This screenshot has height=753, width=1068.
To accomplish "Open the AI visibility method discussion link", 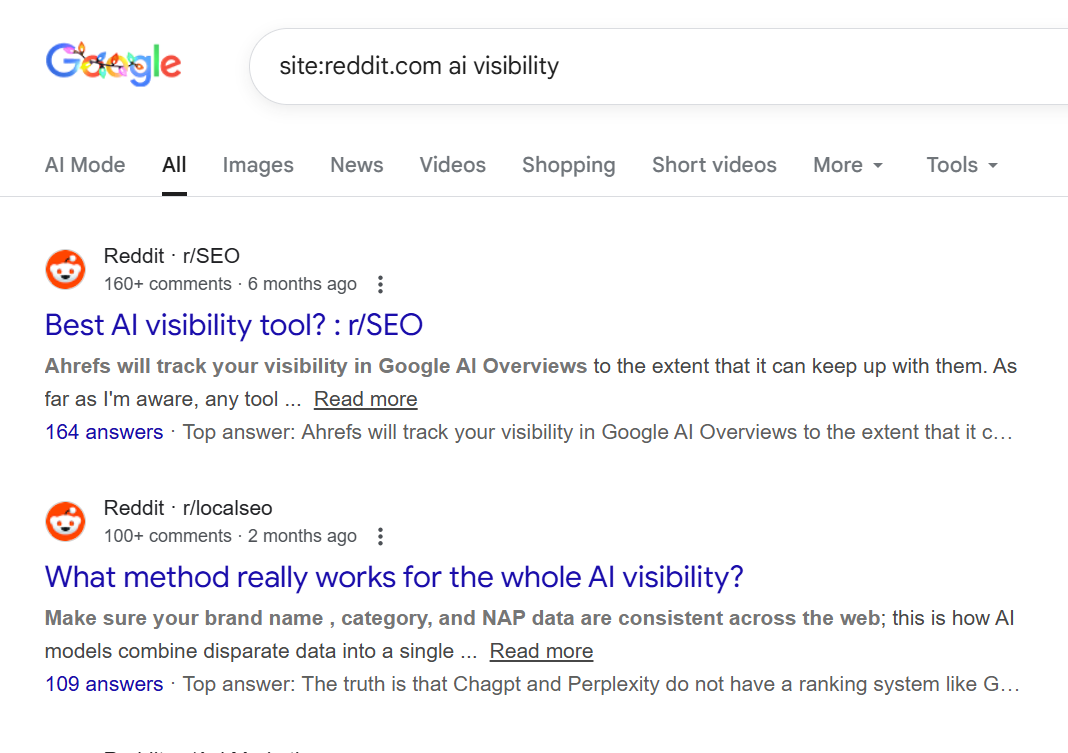I will point(393,577).
